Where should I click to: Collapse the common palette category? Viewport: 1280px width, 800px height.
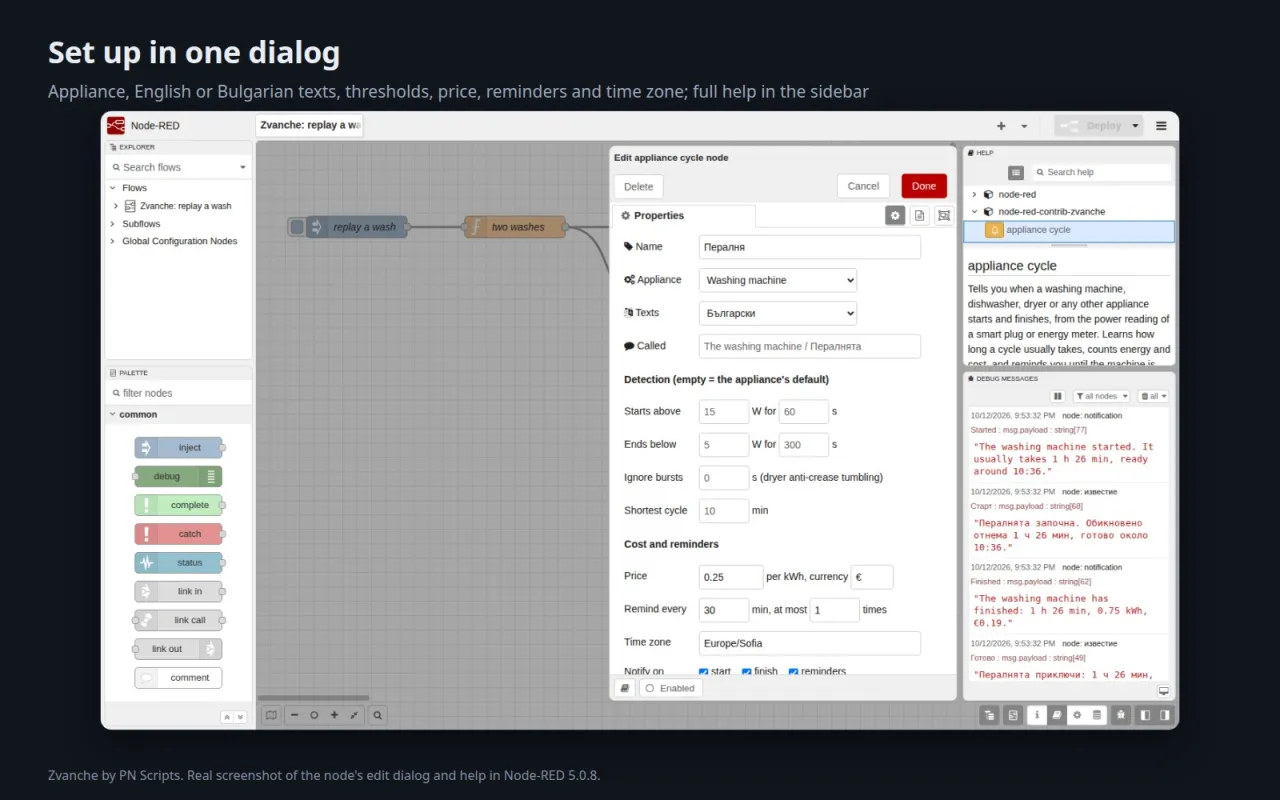pyautogui.click(x=112, y=414)
